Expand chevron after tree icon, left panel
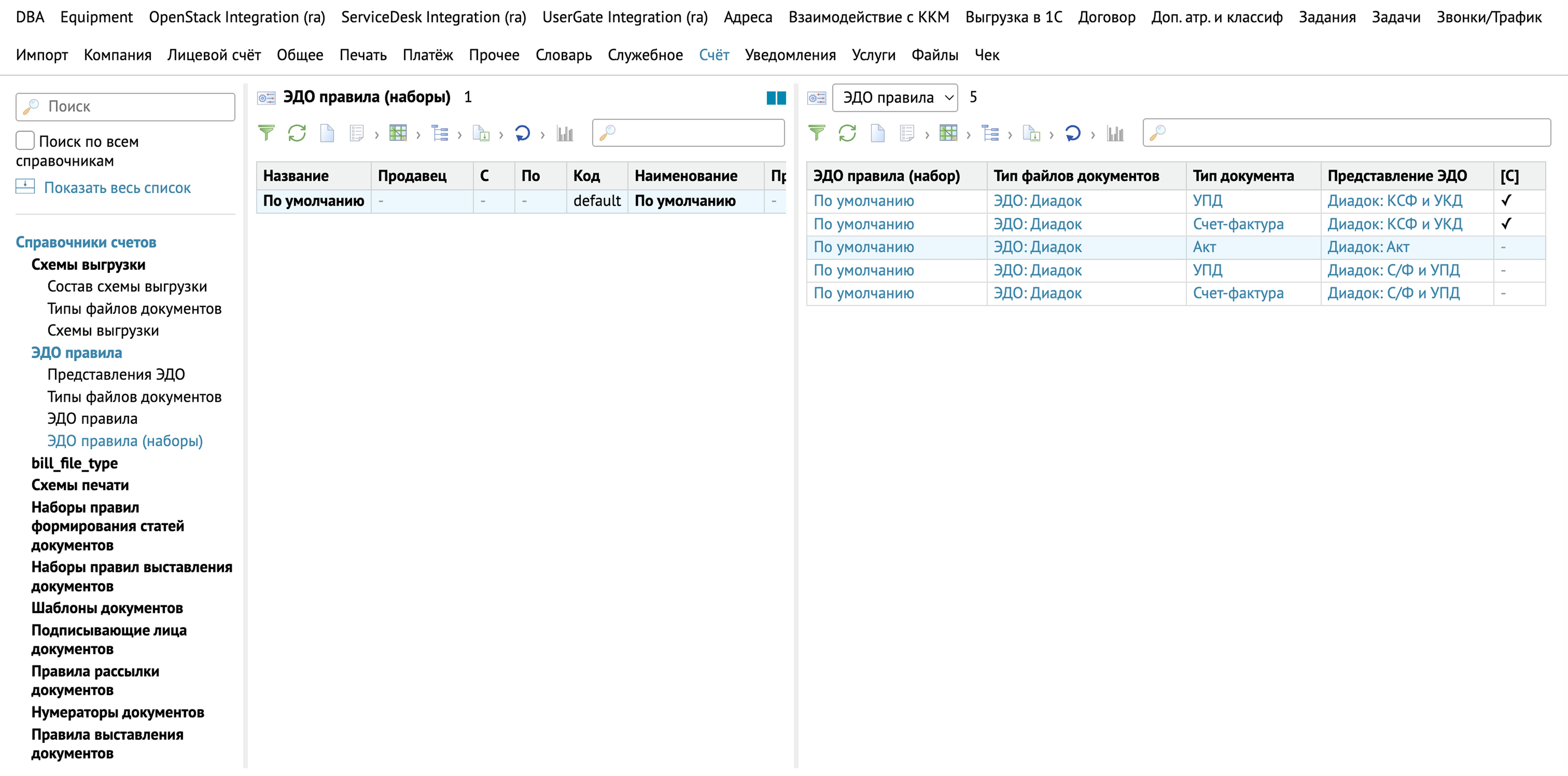Screen dimensions: 1568x776 pyautogui.click(x=460, y=135)
